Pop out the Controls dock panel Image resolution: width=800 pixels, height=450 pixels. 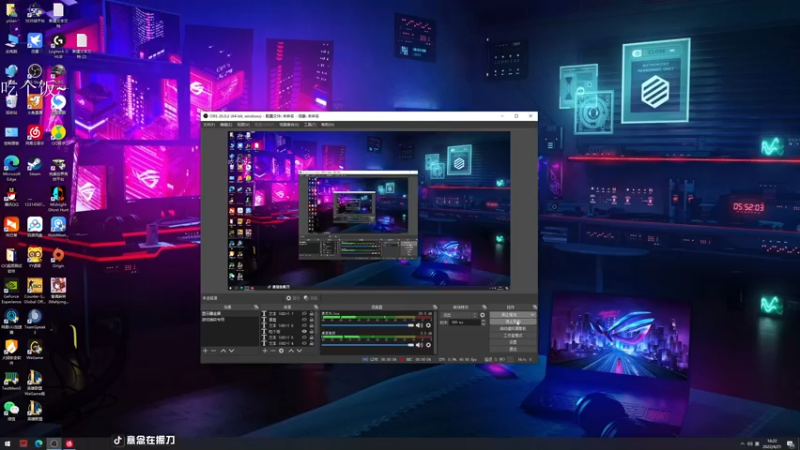535,307
